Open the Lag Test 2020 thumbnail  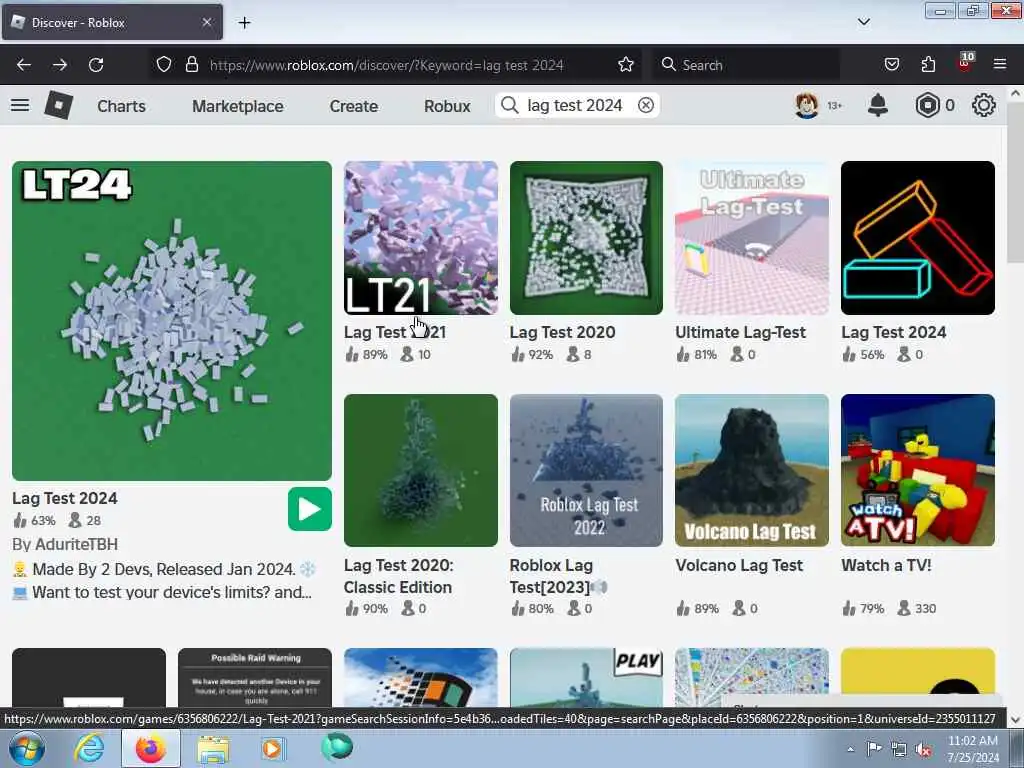coord(586,238)
